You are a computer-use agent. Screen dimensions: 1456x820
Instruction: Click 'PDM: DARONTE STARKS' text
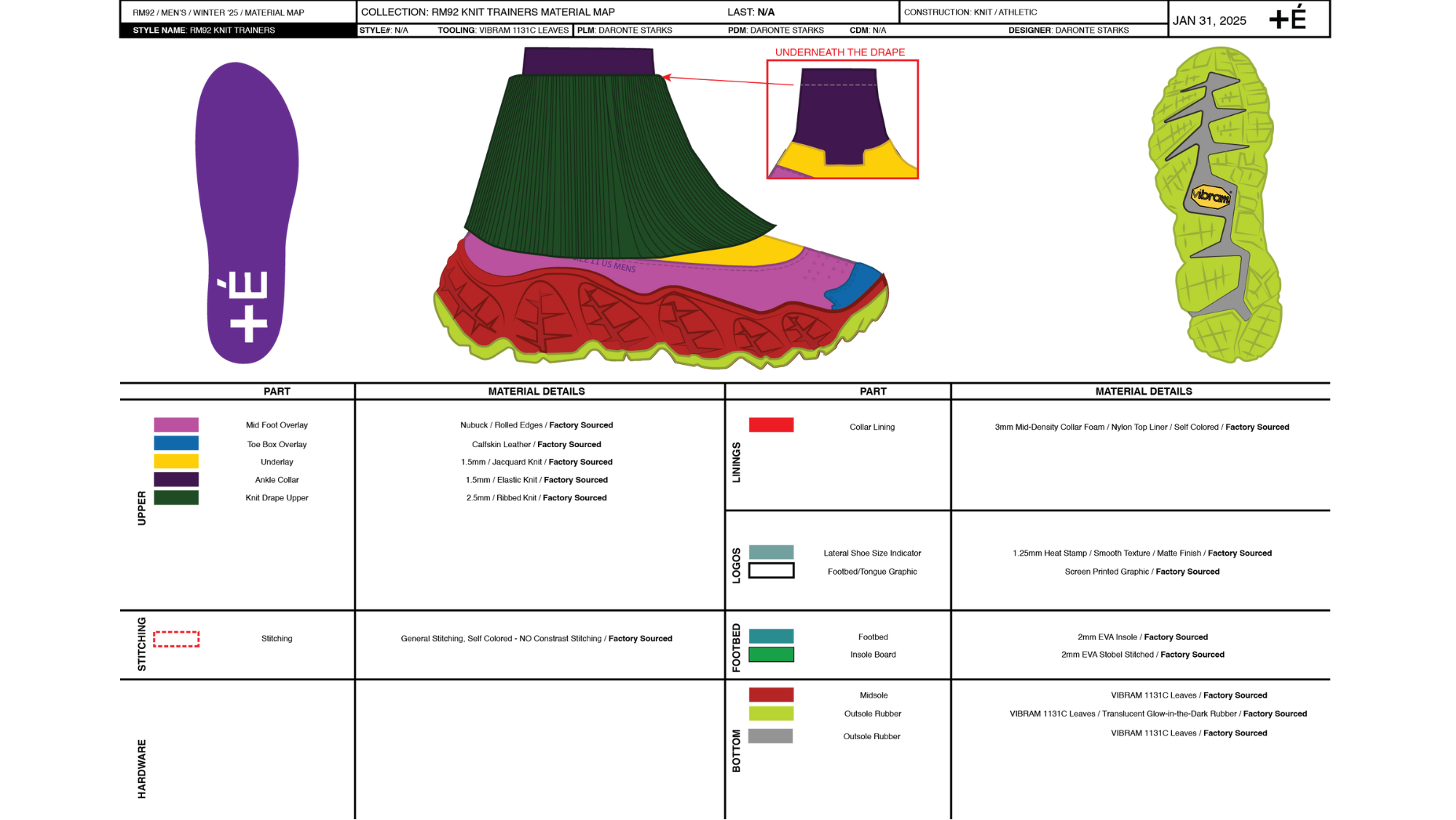coord(776,31)
